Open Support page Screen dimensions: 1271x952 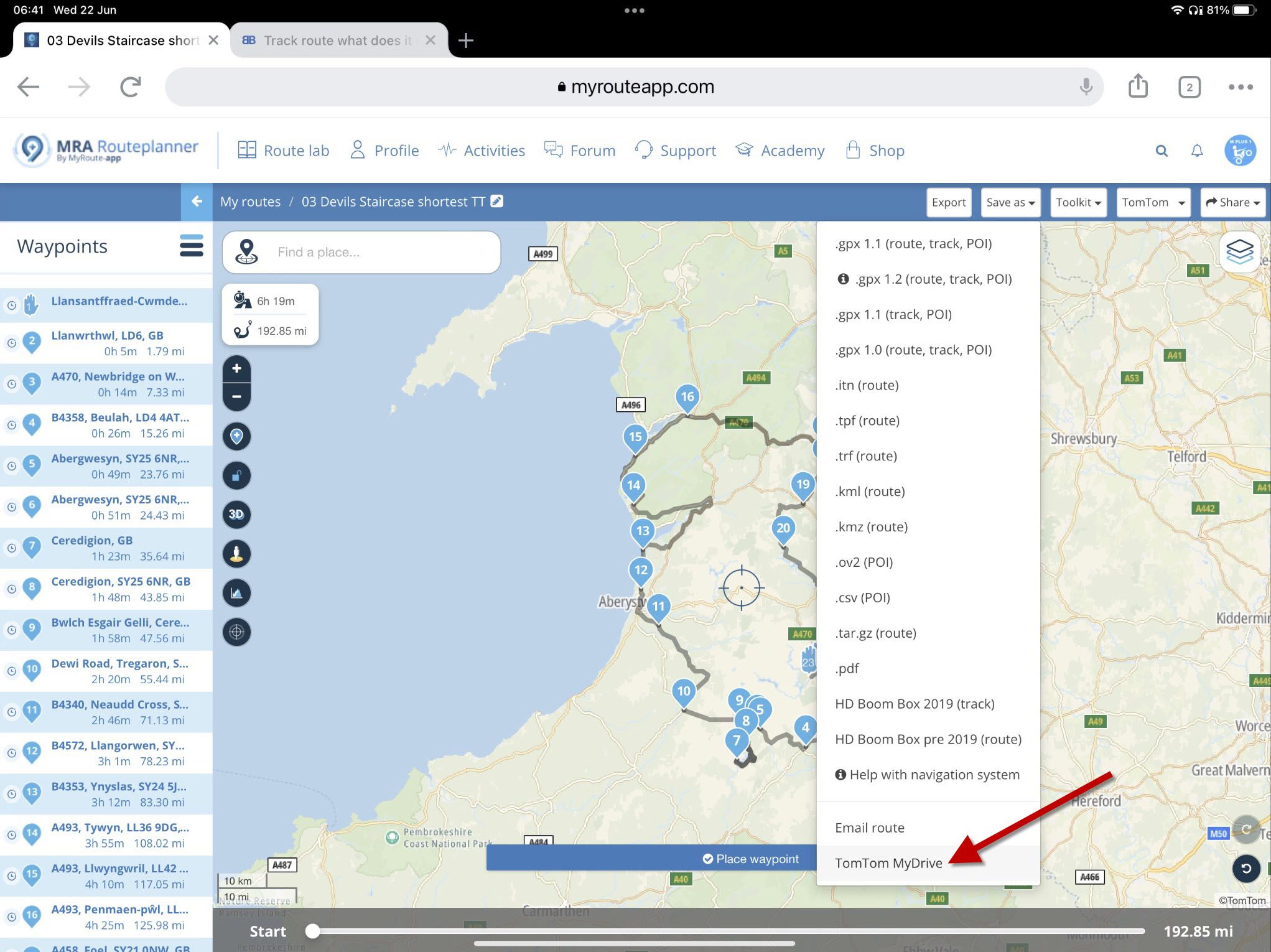pyautogui.click(x=676, y=151)
